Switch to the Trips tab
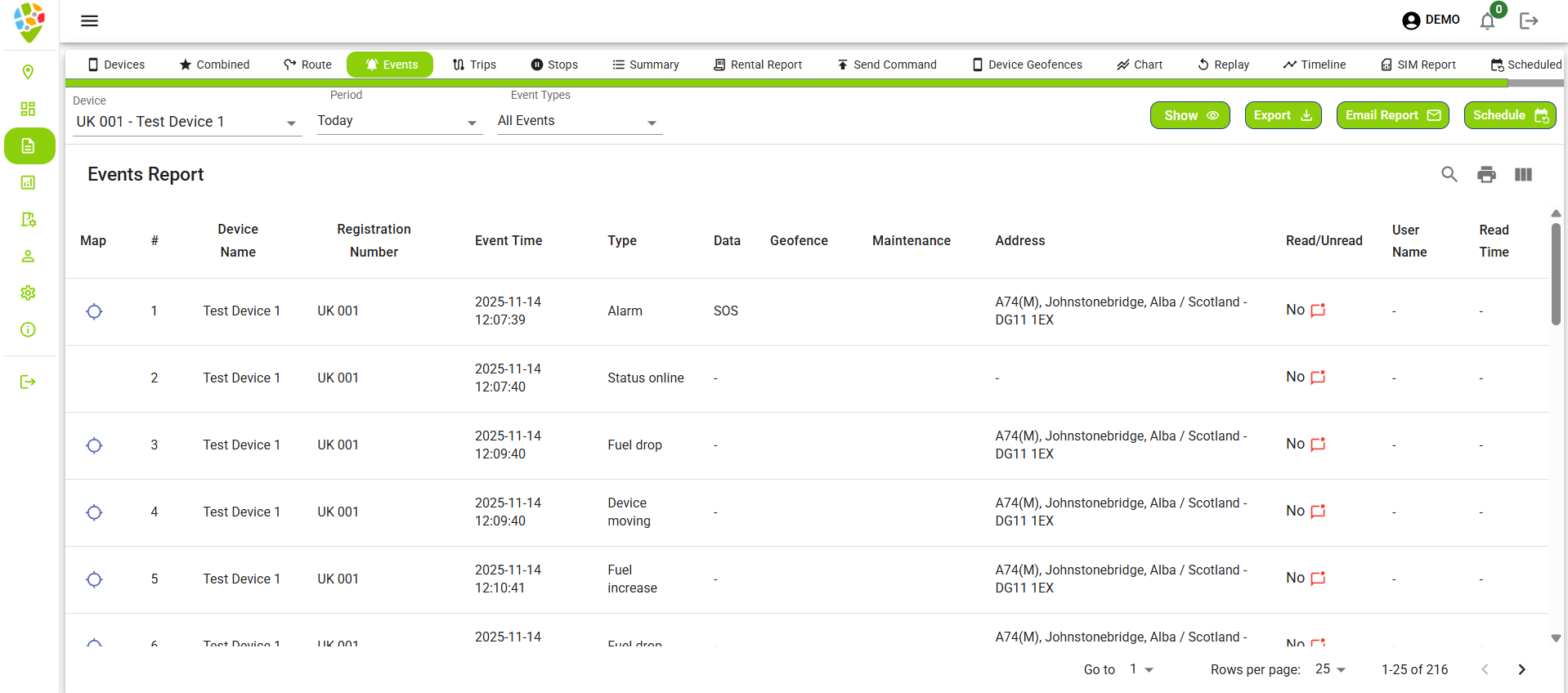Screen dimensions: 1568x693 coord(474,65)
